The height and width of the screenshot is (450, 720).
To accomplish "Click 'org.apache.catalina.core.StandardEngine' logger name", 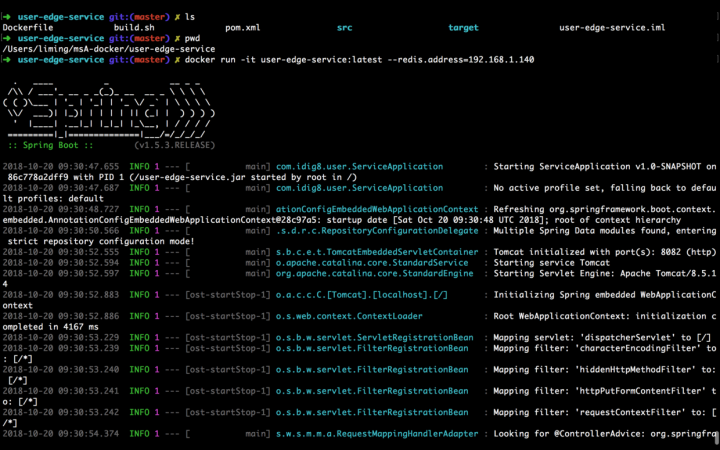I will coord(375,273).
